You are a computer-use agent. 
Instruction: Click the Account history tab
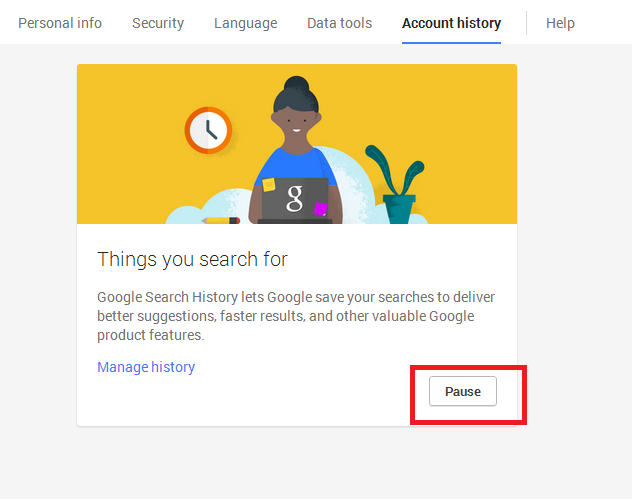pyautogui.click(x=451, y=23)
